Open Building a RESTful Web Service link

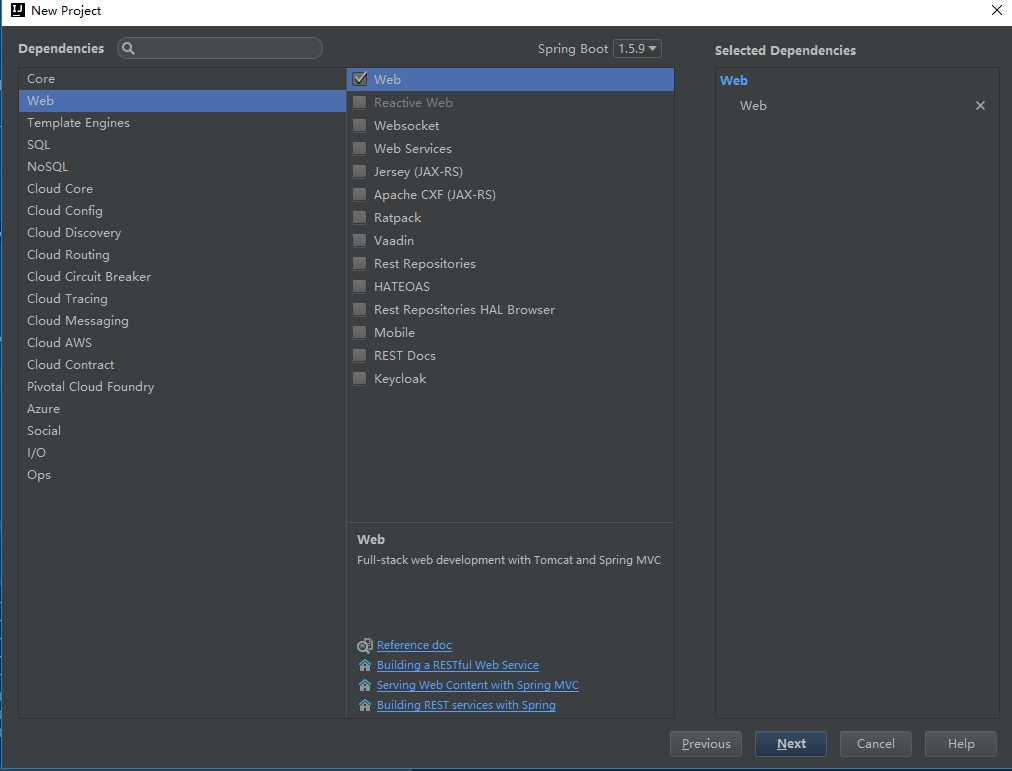click(458, 665)
